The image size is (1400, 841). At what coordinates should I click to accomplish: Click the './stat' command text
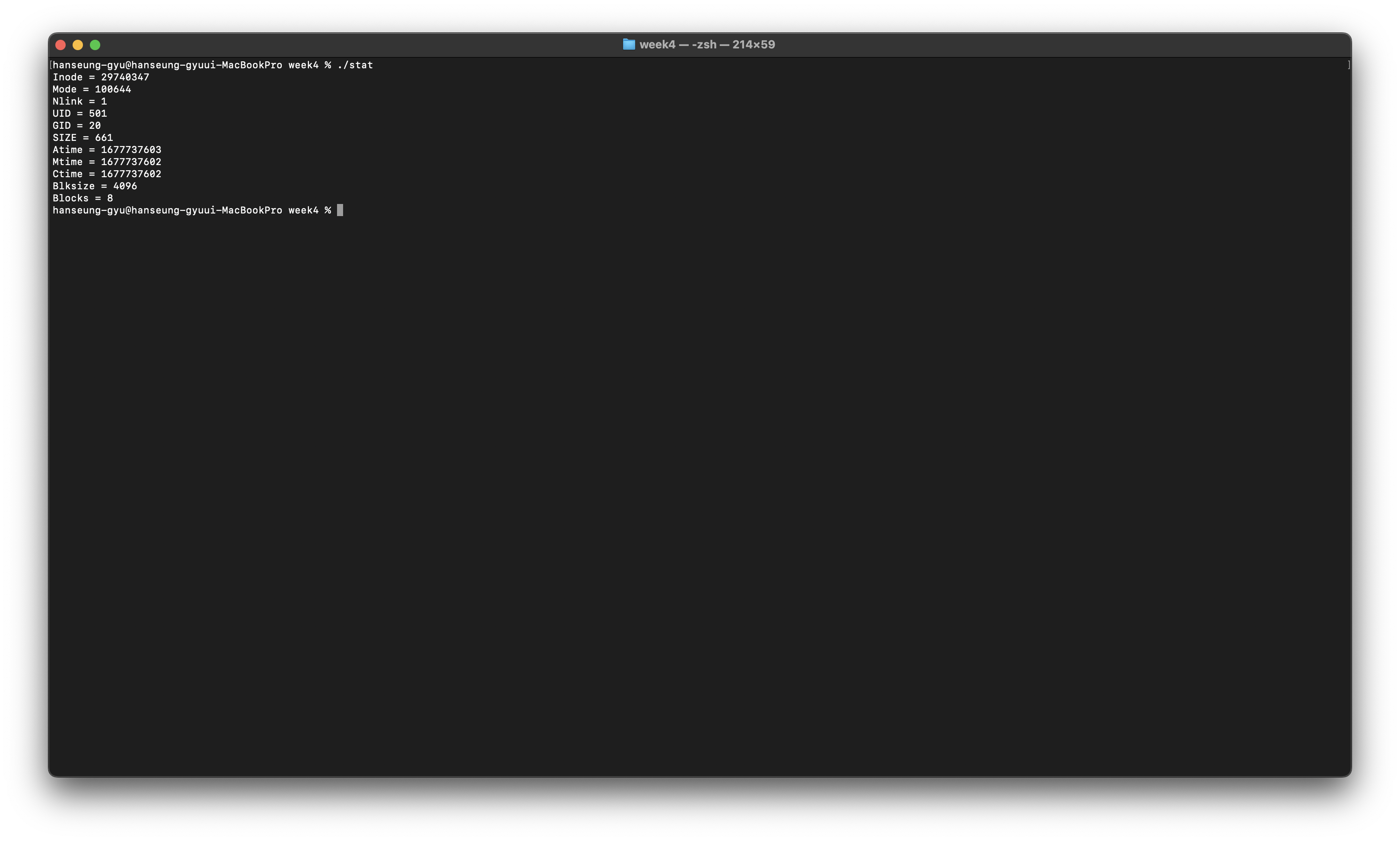pyautogui.click(x=355, y=65)
